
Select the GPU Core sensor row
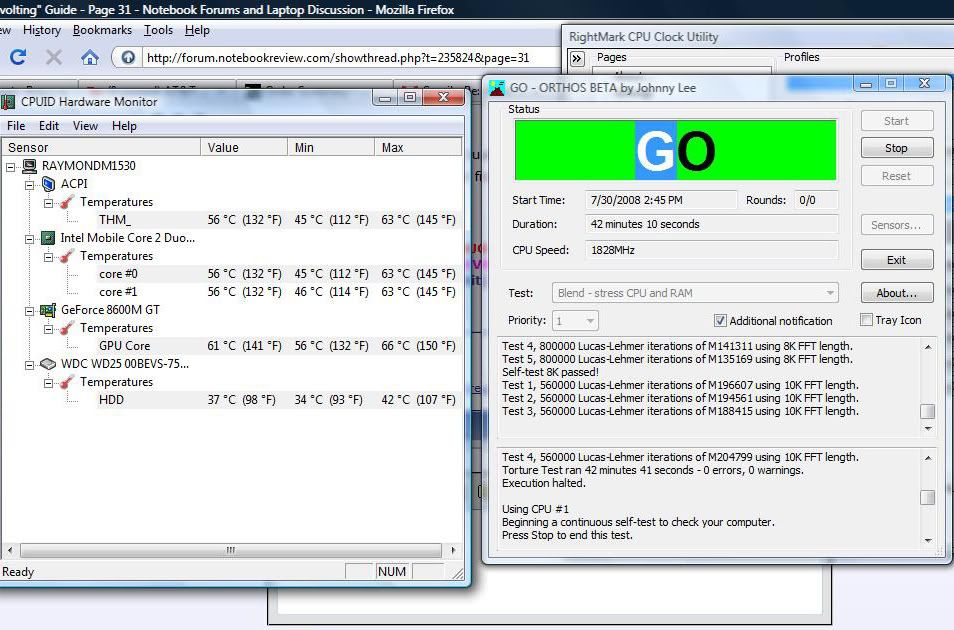pos(278,346)
